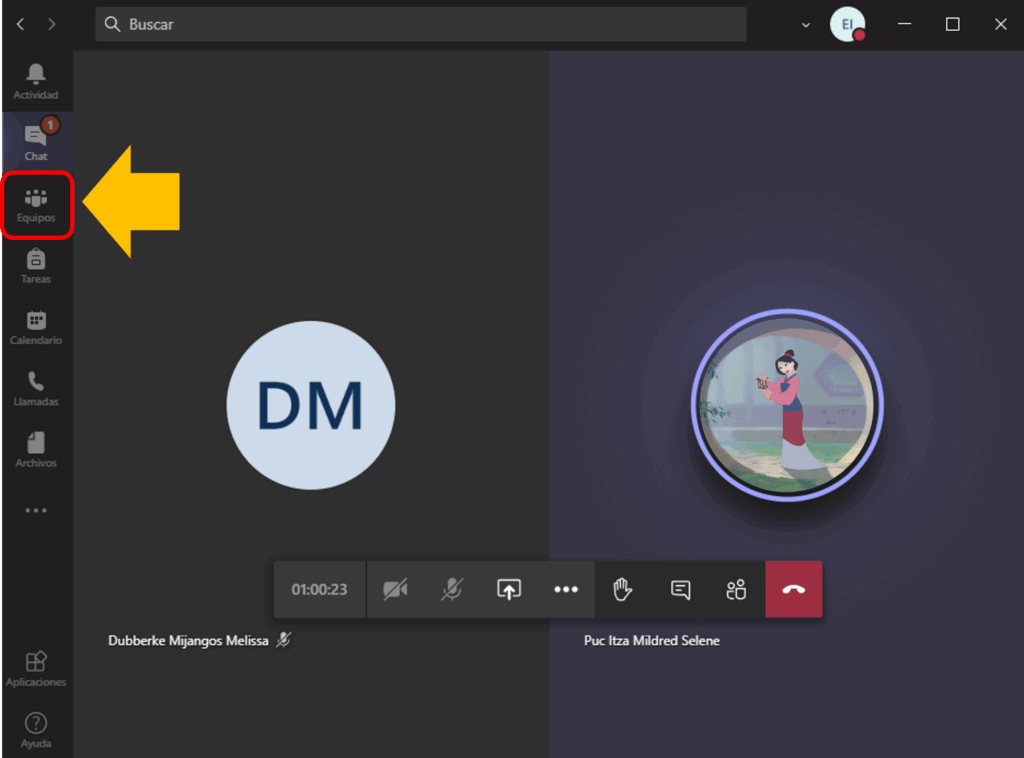Viewport: 1024px width, 758px height.
Task: Show participants list in call
Action: (x=736, y=590)
